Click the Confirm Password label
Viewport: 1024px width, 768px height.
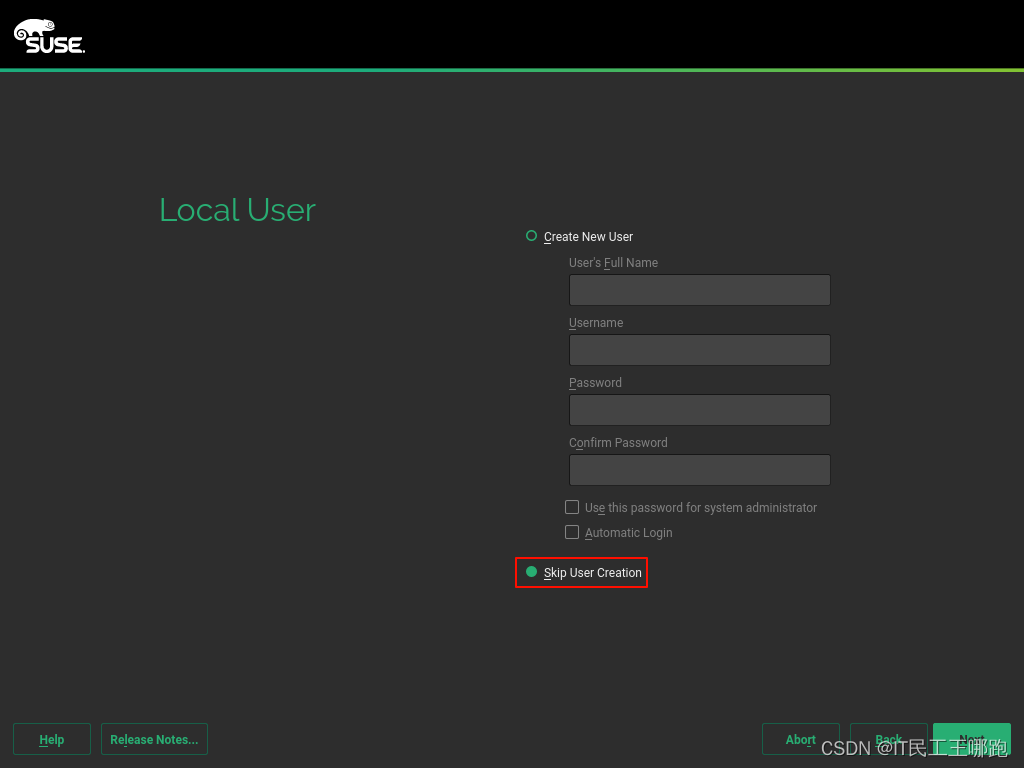pos(617,442)
